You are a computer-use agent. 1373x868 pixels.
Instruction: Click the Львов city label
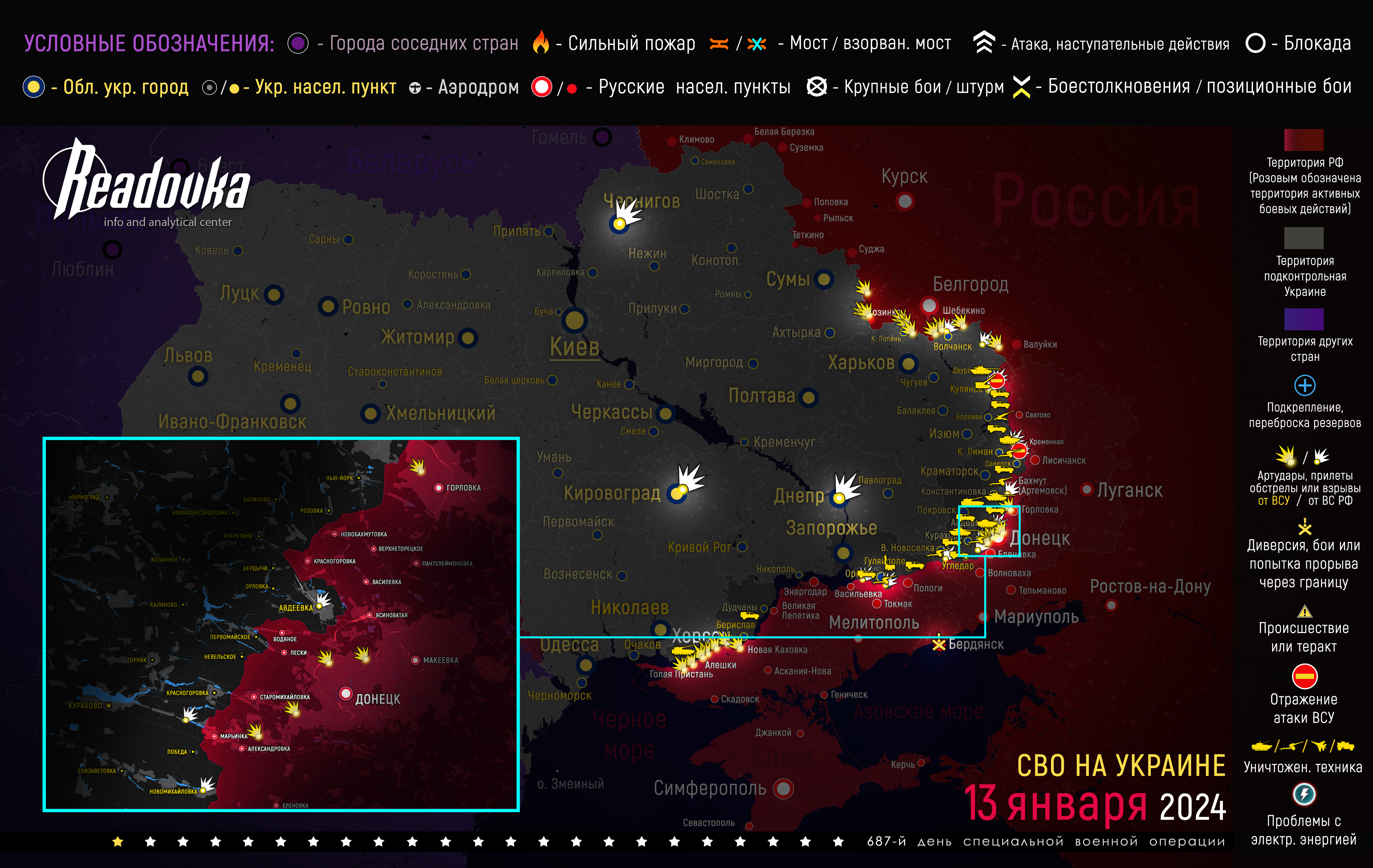(188, 356)
